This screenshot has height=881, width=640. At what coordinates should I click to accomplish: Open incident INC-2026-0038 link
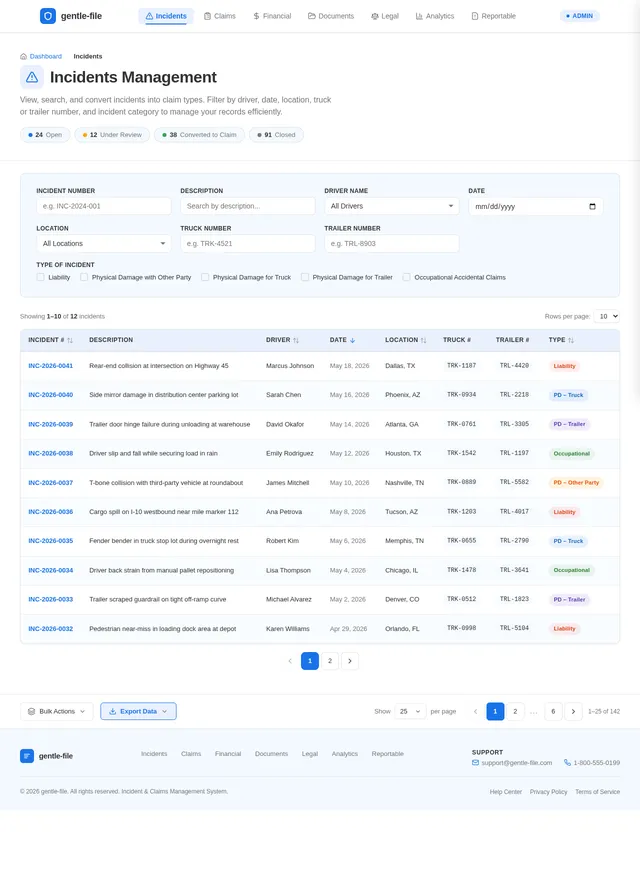51,453
